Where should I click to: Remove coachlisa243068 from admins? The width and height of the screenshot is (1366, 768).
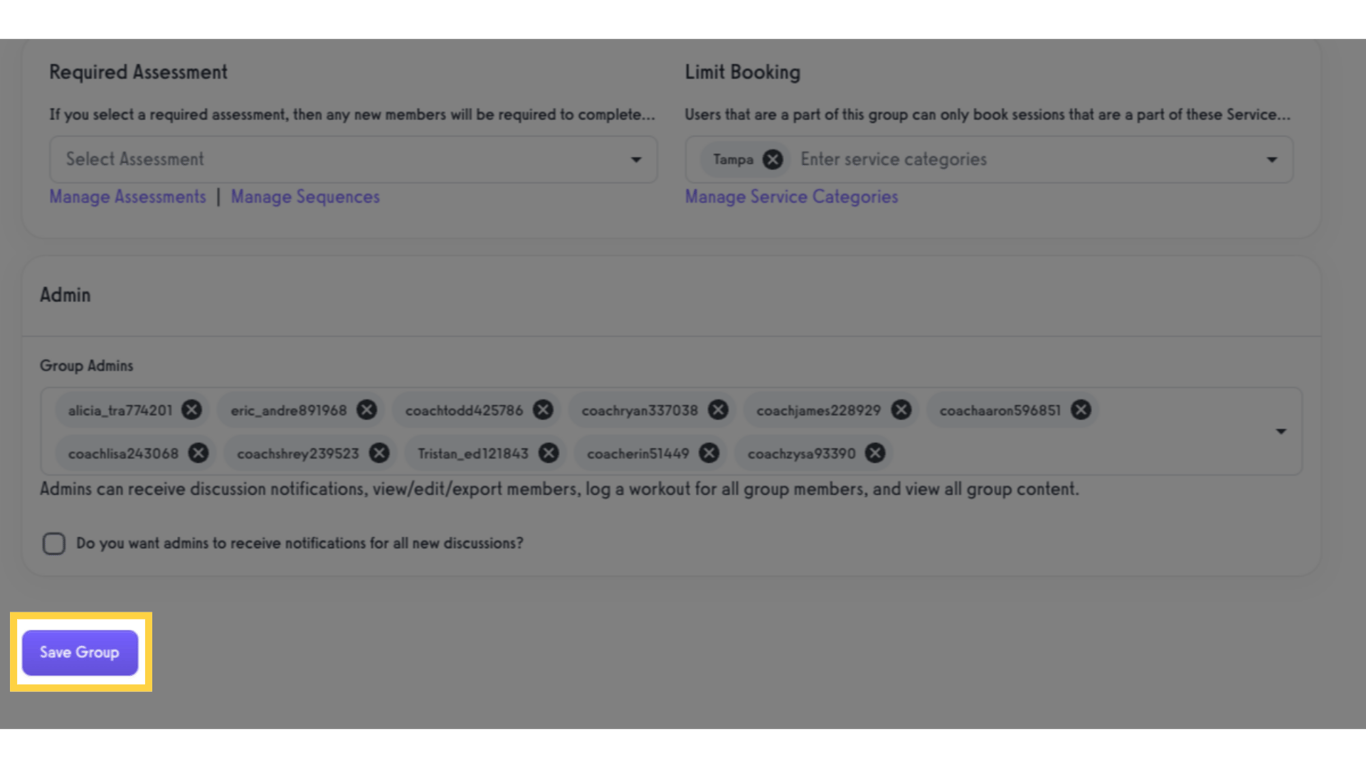[x=198, y=453]
